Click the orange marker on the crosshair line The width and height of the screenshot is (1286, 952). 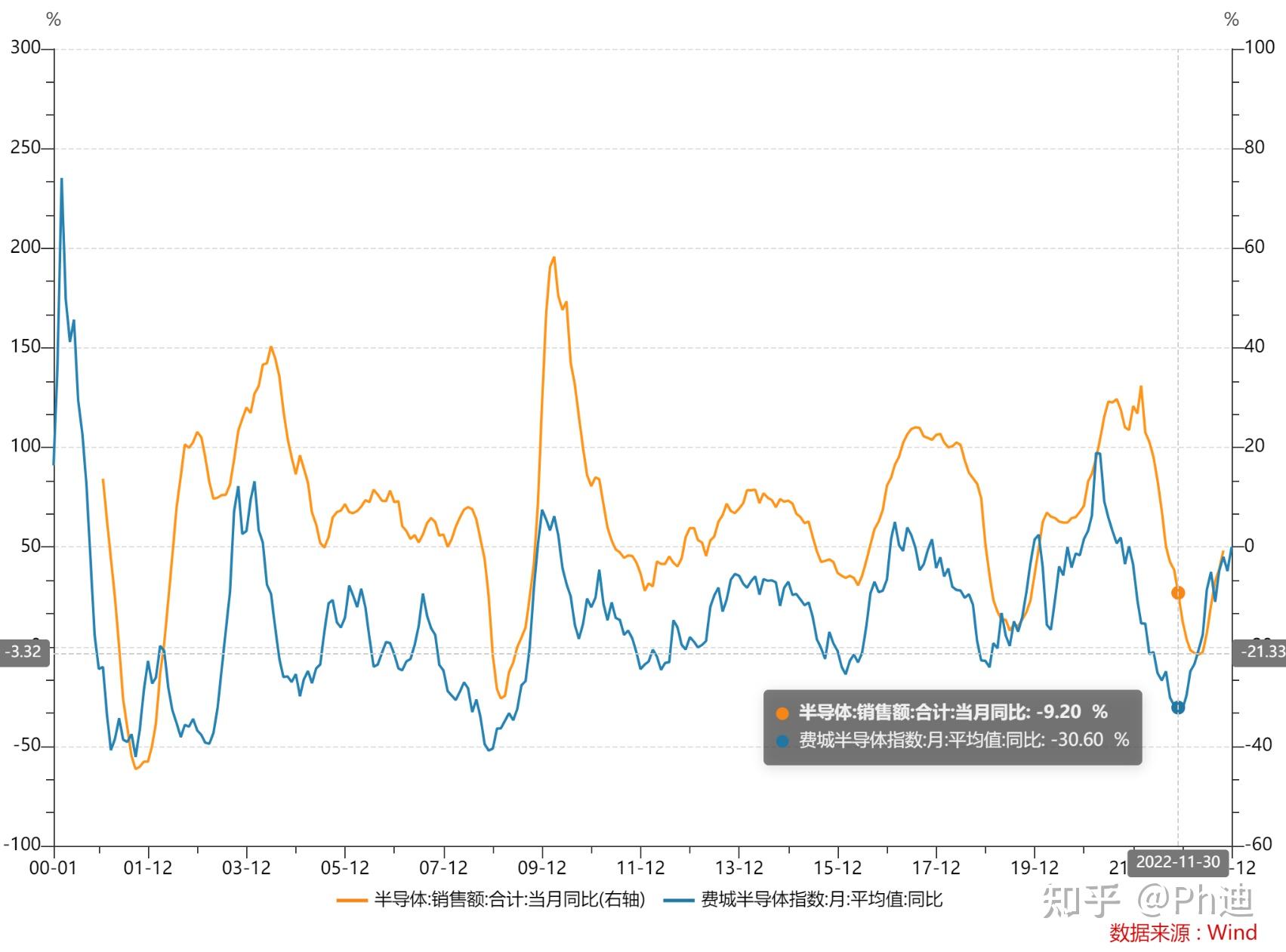pyautogui.click(x=1178, y=593)
